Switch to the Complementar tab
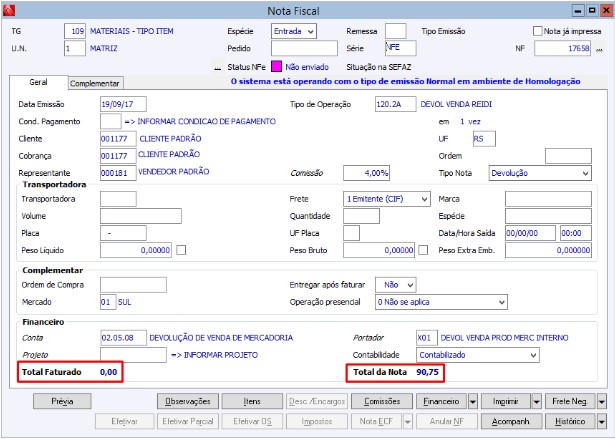 95,83
